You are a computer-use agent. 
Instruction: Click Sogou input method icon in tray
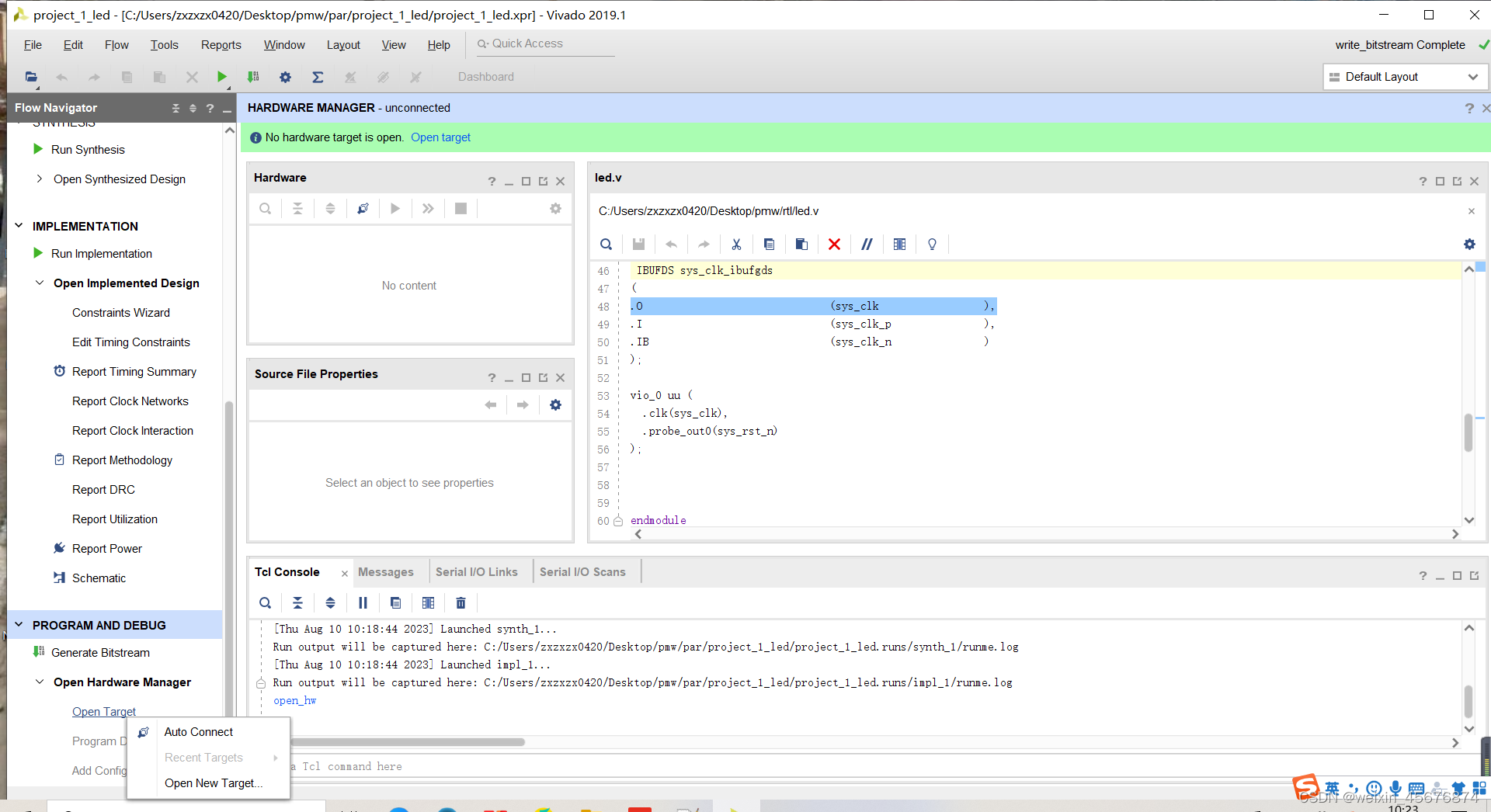(1306, 786)
